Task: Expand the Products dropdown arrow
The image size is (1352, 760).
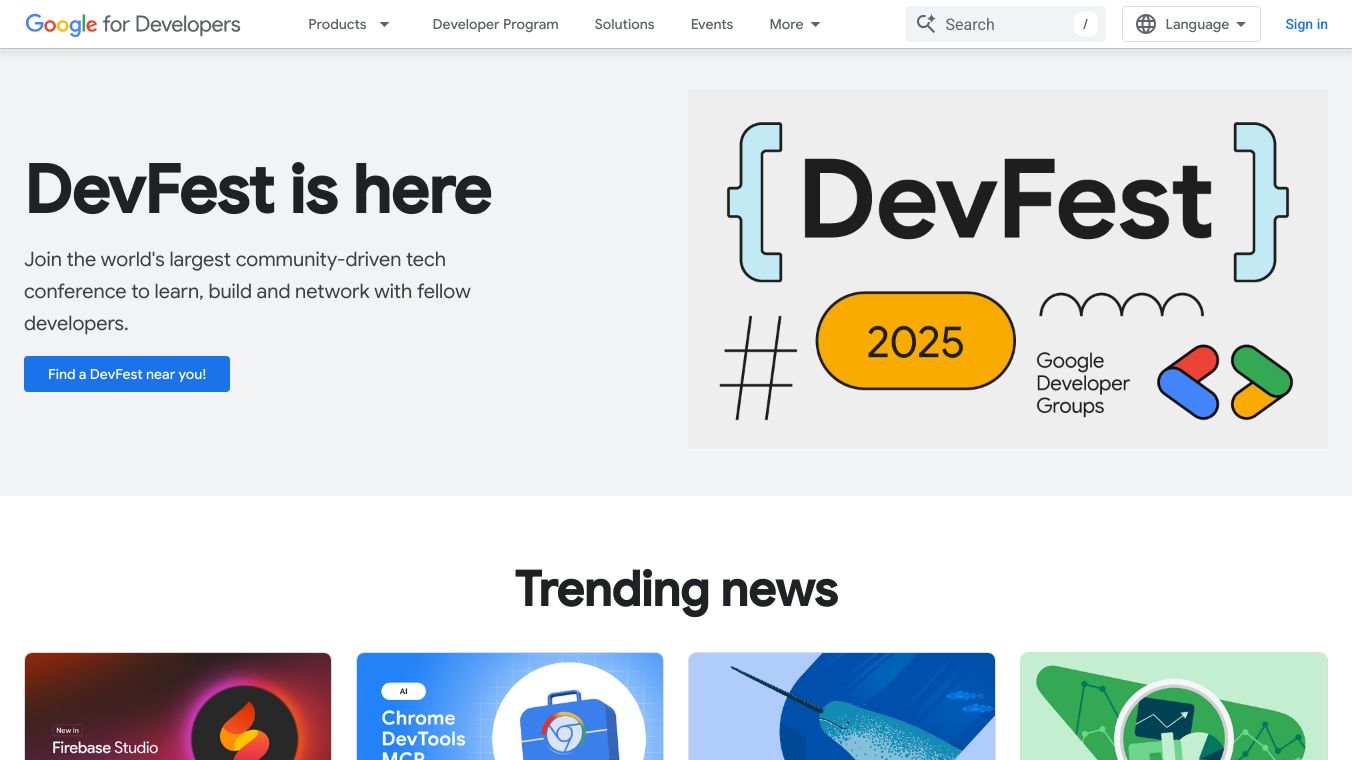Action: (384, 24)
